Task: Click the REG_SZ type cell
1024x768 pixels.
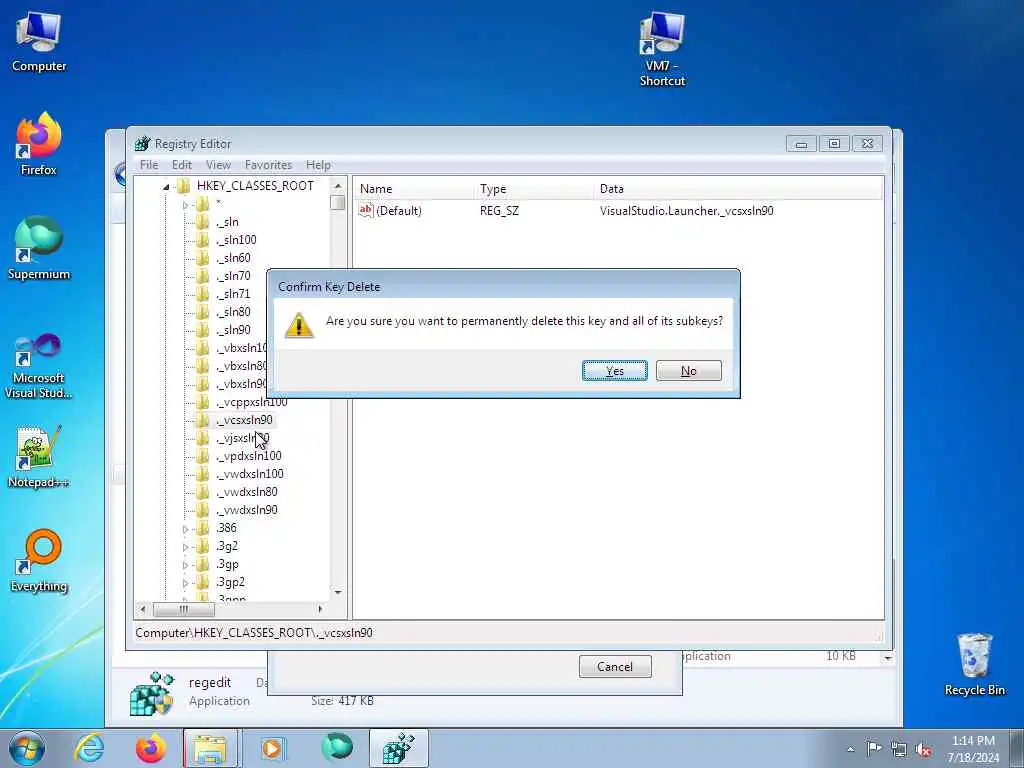Action: (x=500, y=211)
